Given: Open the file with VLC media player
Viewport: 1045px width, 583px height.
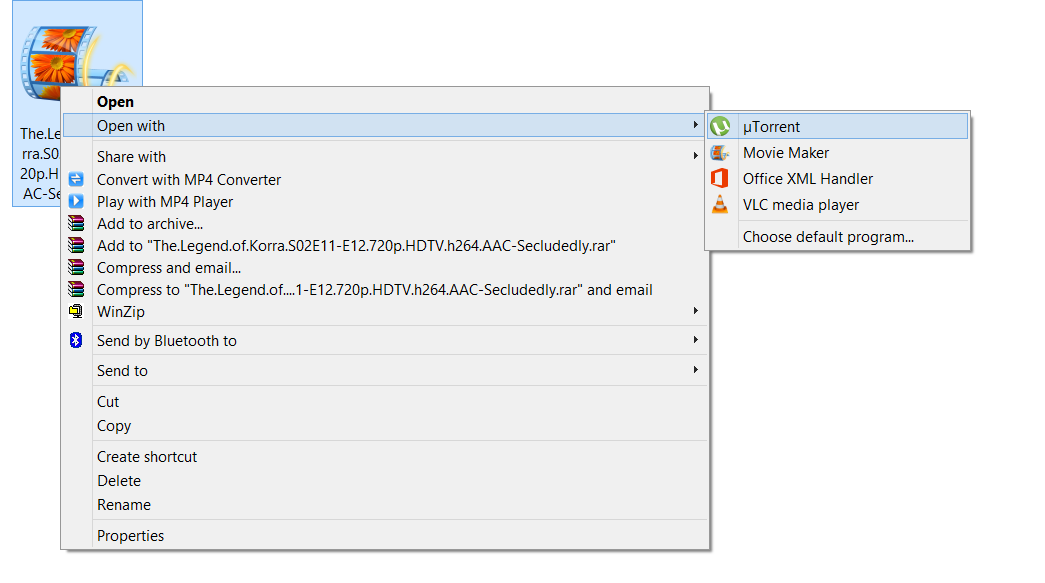Looking at the screenshot, I should [x=837, y=205].
